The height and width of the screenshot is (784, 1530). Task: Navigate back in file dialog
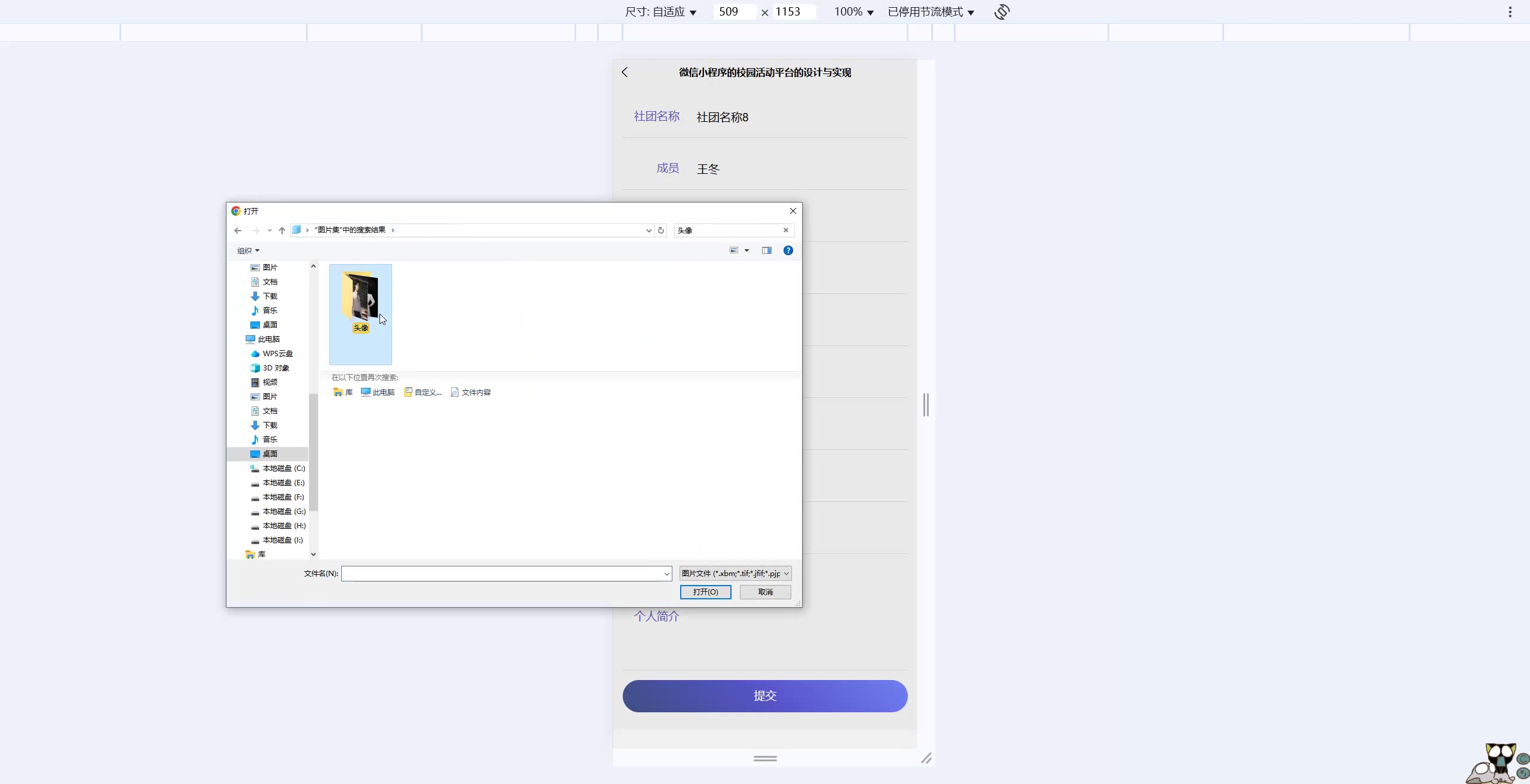pos(238,230)
